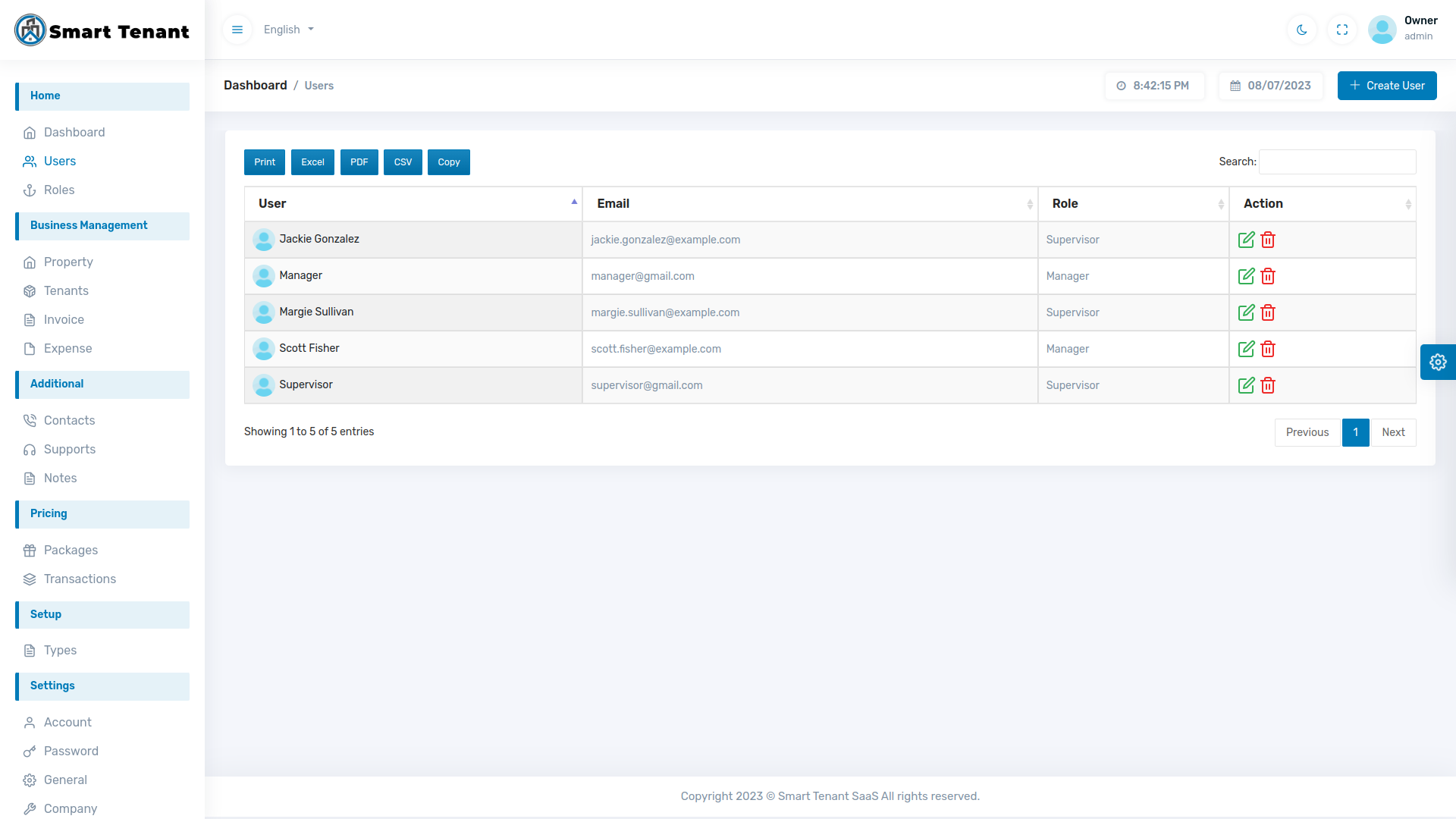Delete the Manager user
This screenshot has height=819, width=1456.
[x=1268, y=276]
